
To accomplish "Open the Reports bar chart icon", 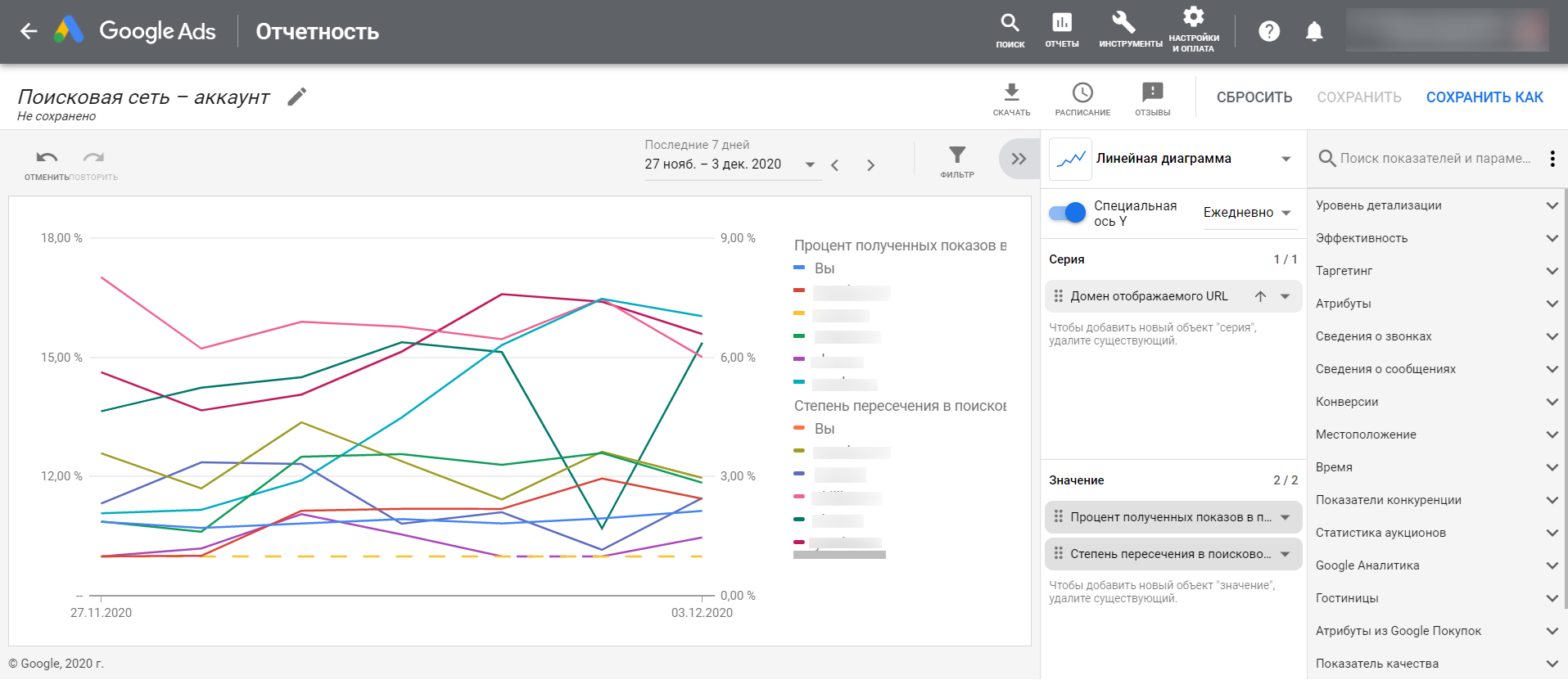I will click(1061, 24).
